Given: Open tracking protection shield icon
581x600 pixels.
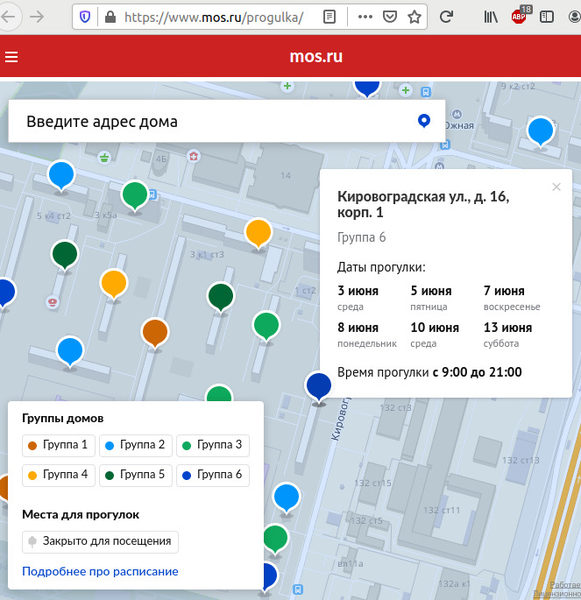Looking at the screenshot, I should (x=85, y=17).
